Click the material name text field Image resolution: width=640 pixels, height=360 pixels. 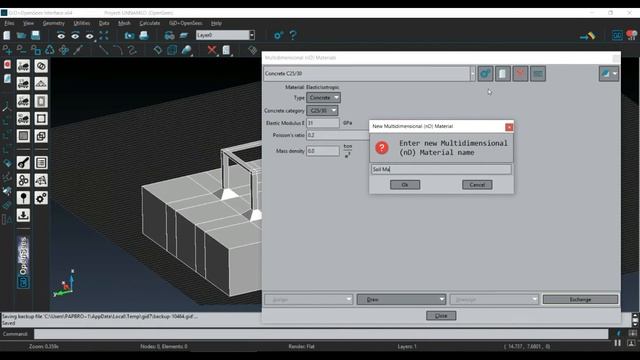441,169
